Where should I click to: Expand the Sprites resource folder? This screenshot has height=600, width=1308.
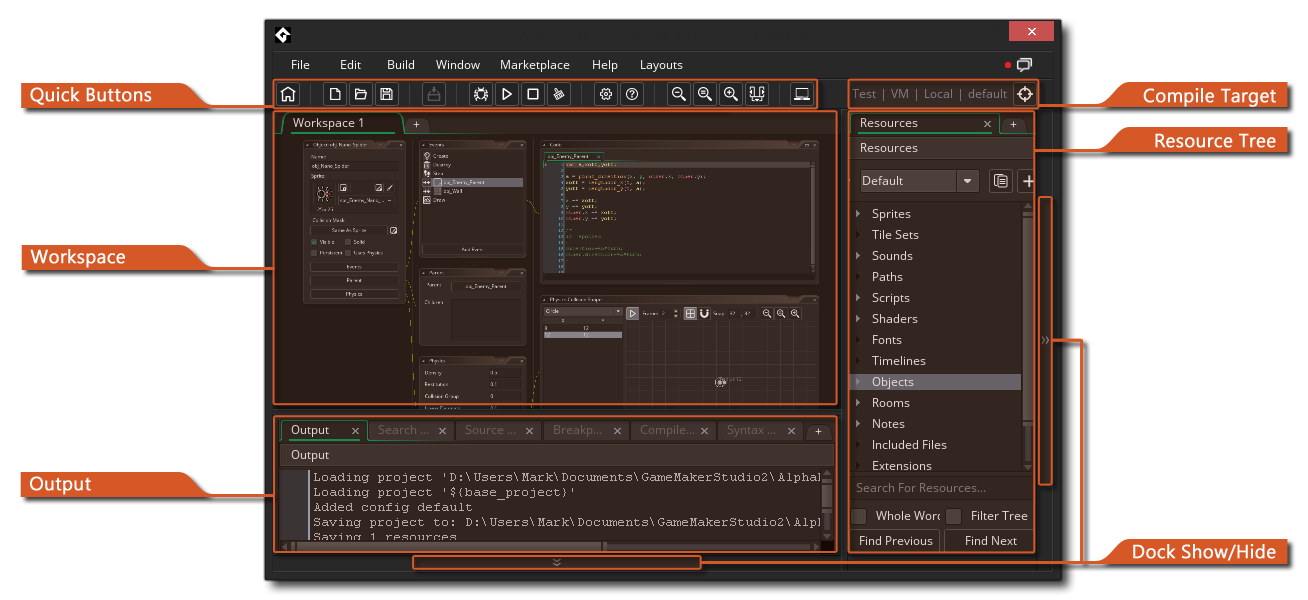coord(858,214)
